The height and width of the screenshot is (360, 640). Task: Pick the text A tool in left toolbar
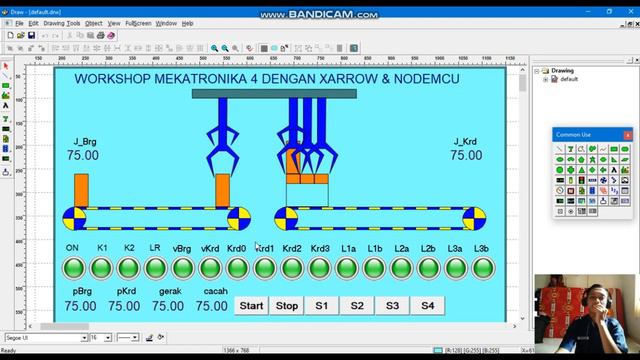click(6, 106)
